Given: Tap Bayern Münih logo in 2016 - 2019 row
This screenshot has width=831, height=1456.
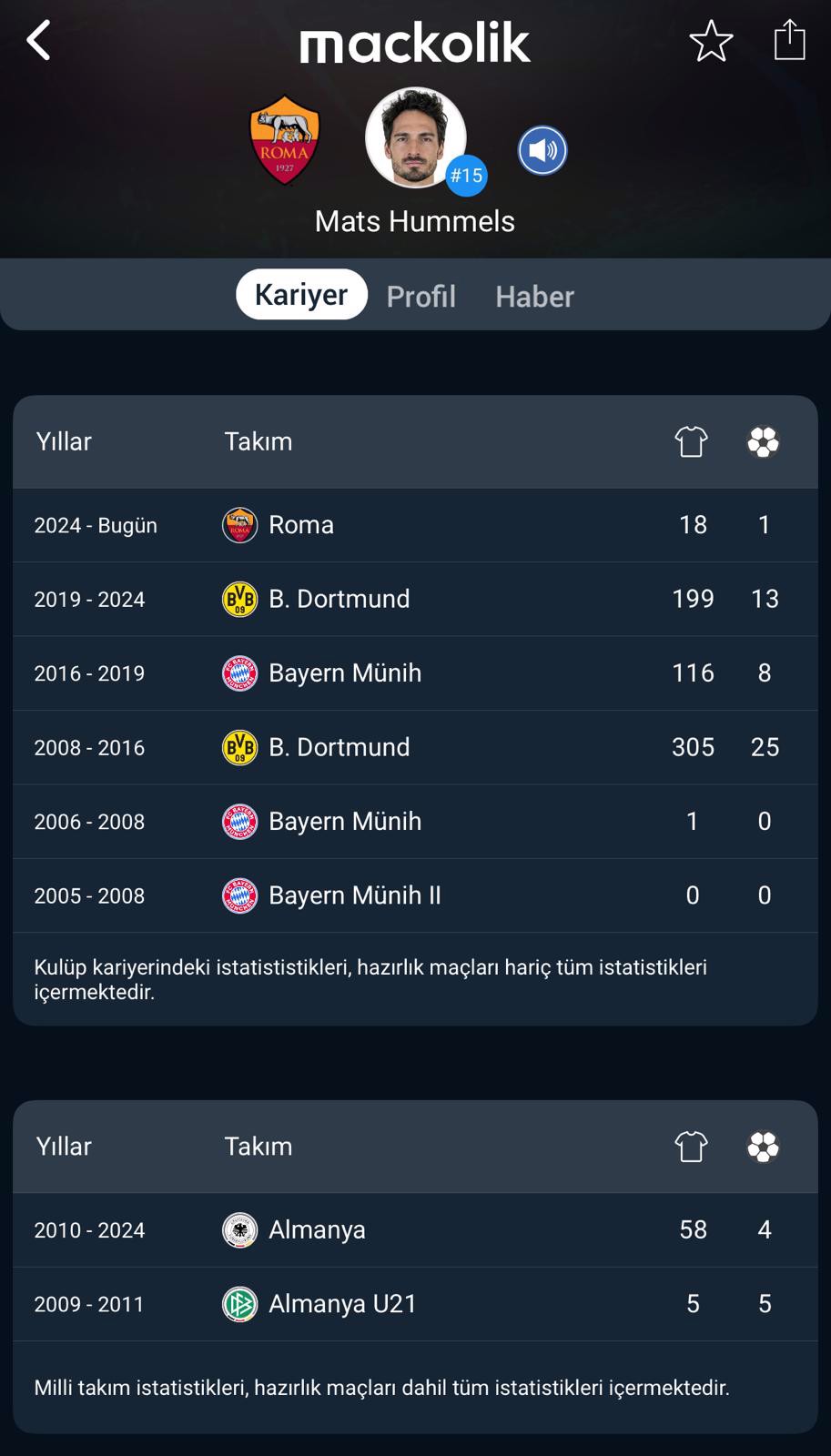Looking at the screenshot, I should tap(239, 673).
